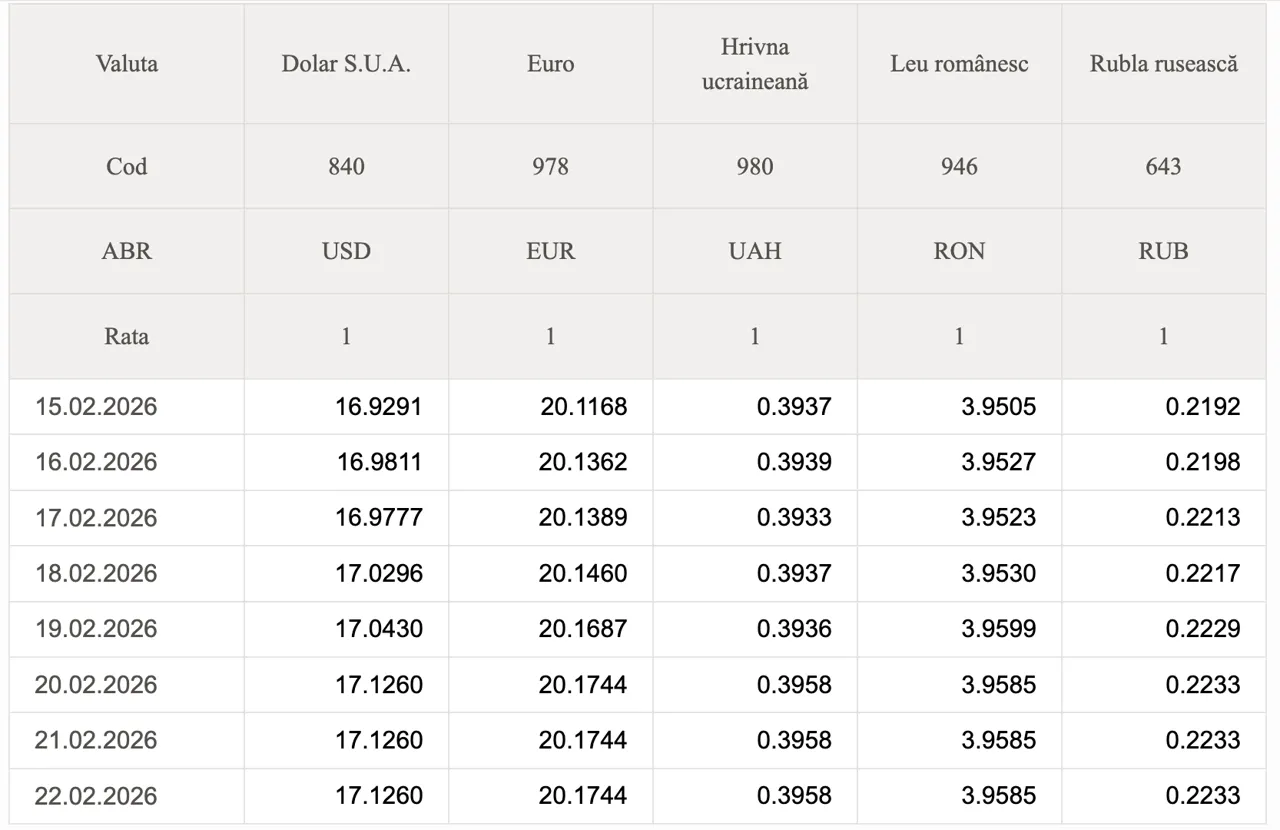Click the RUB rate 0.2213

(x=1203, y=518)
